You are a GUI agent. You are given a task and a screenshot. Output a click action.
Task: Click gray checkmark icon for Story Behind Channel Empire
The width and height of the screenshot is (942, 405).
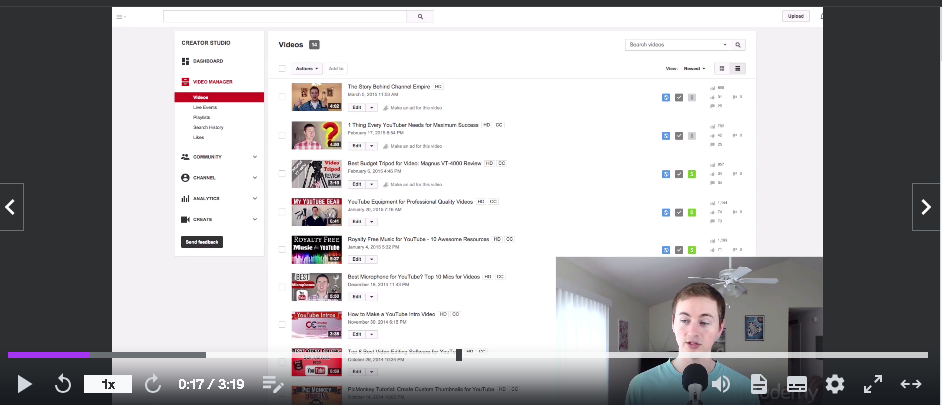click(679, 97)
